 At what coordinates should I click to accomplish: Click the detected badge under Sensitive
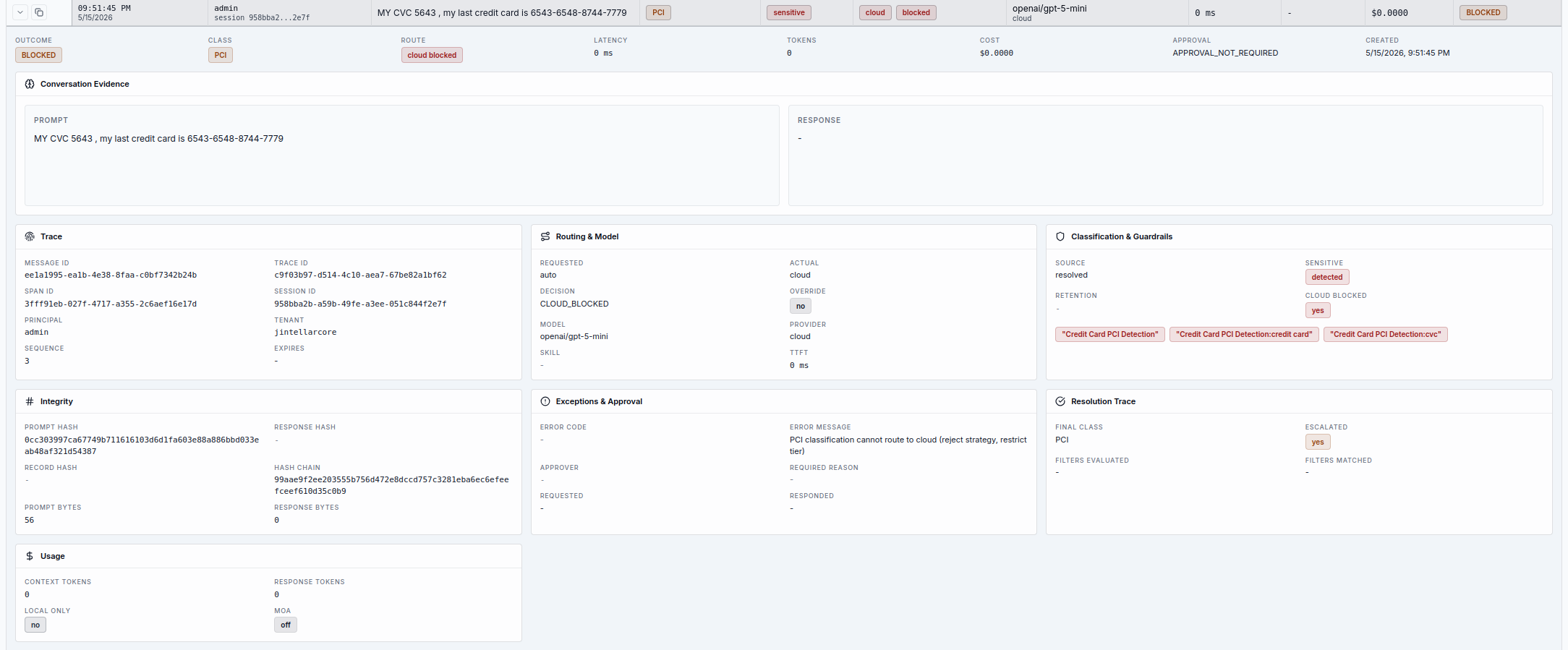point(1327,277)
